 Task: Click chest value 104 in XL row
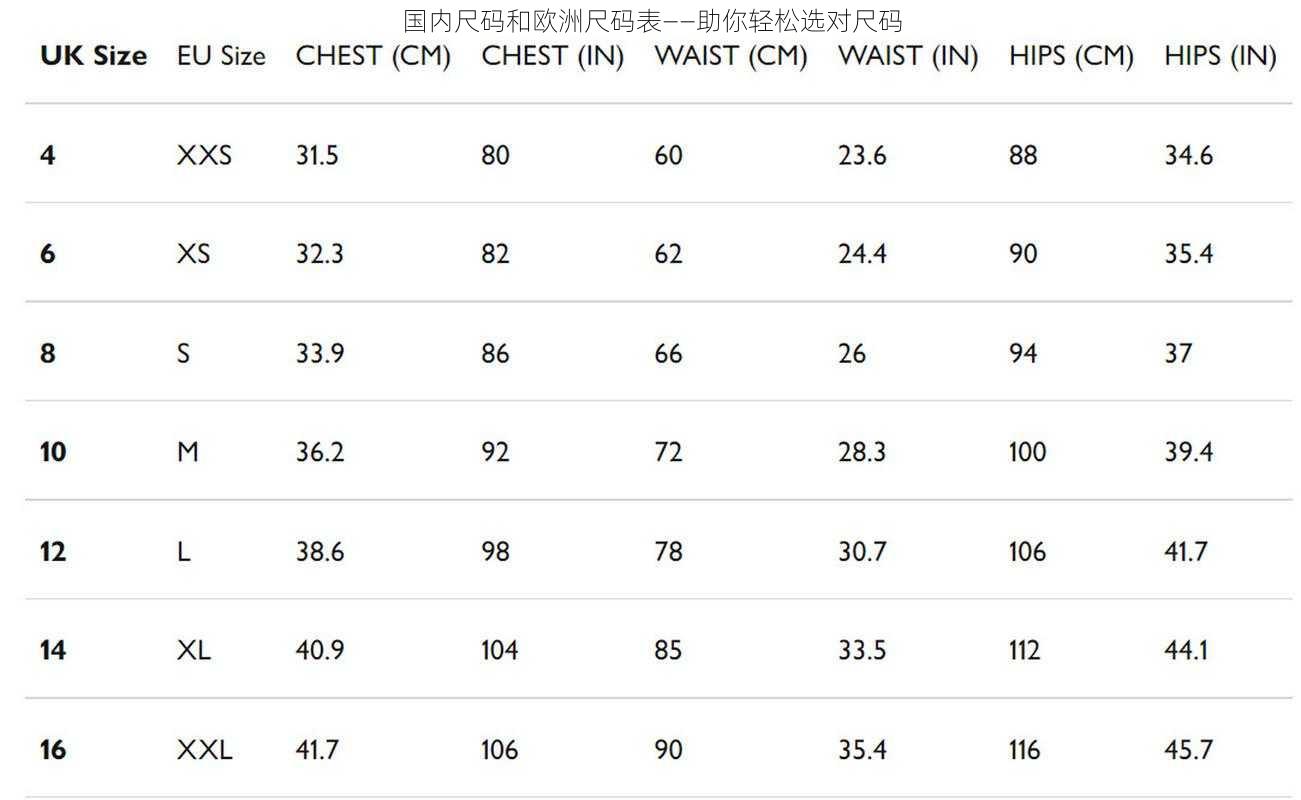(500, 650)
